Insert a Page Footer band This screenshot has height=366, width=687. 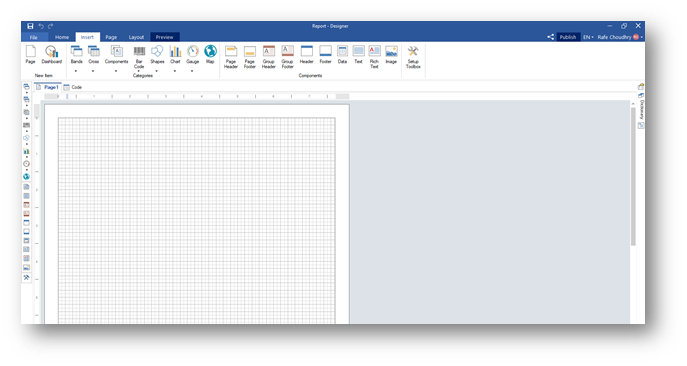point(250,57)
